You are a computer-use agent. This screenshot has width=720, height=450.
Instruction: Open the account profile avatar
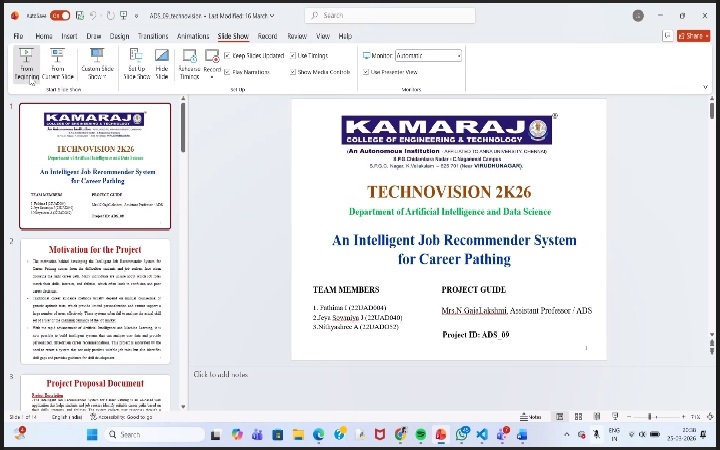638,16
